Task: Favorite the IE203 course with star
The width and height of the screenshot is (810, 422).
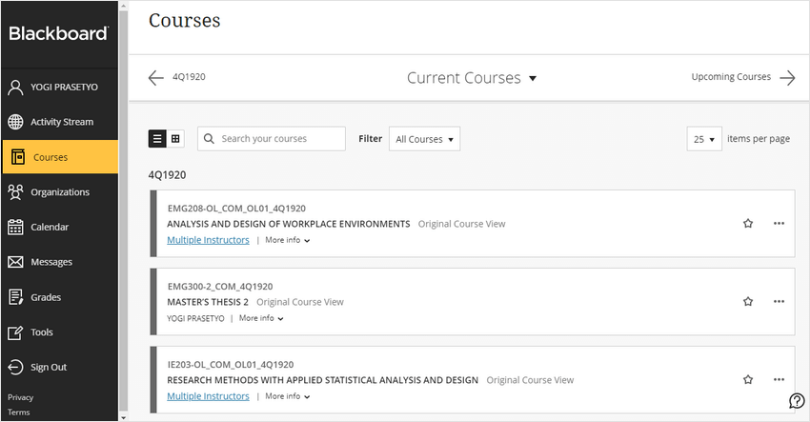Action: [x=748, y=380]
